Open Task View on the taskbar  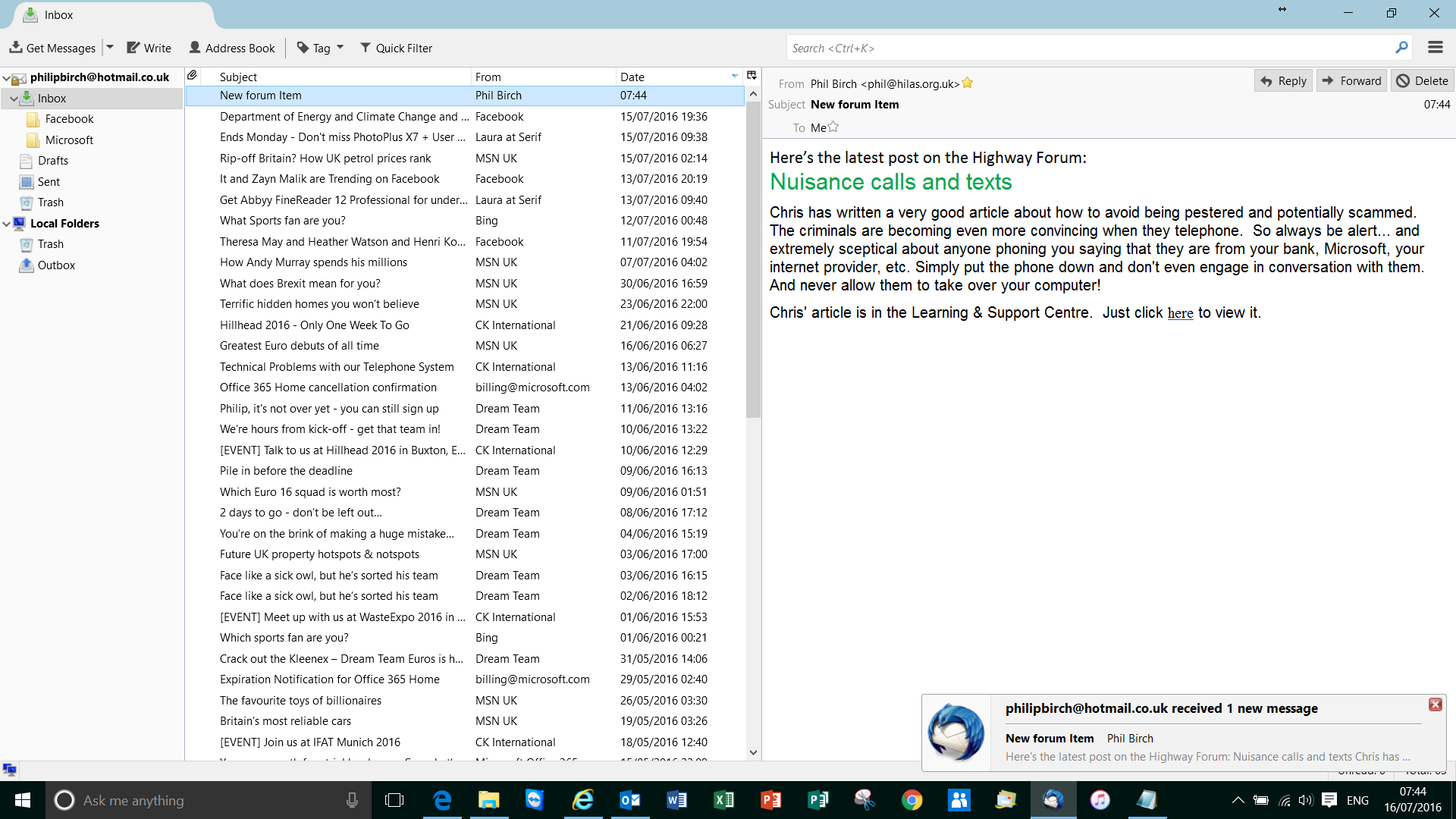[394, 800]
